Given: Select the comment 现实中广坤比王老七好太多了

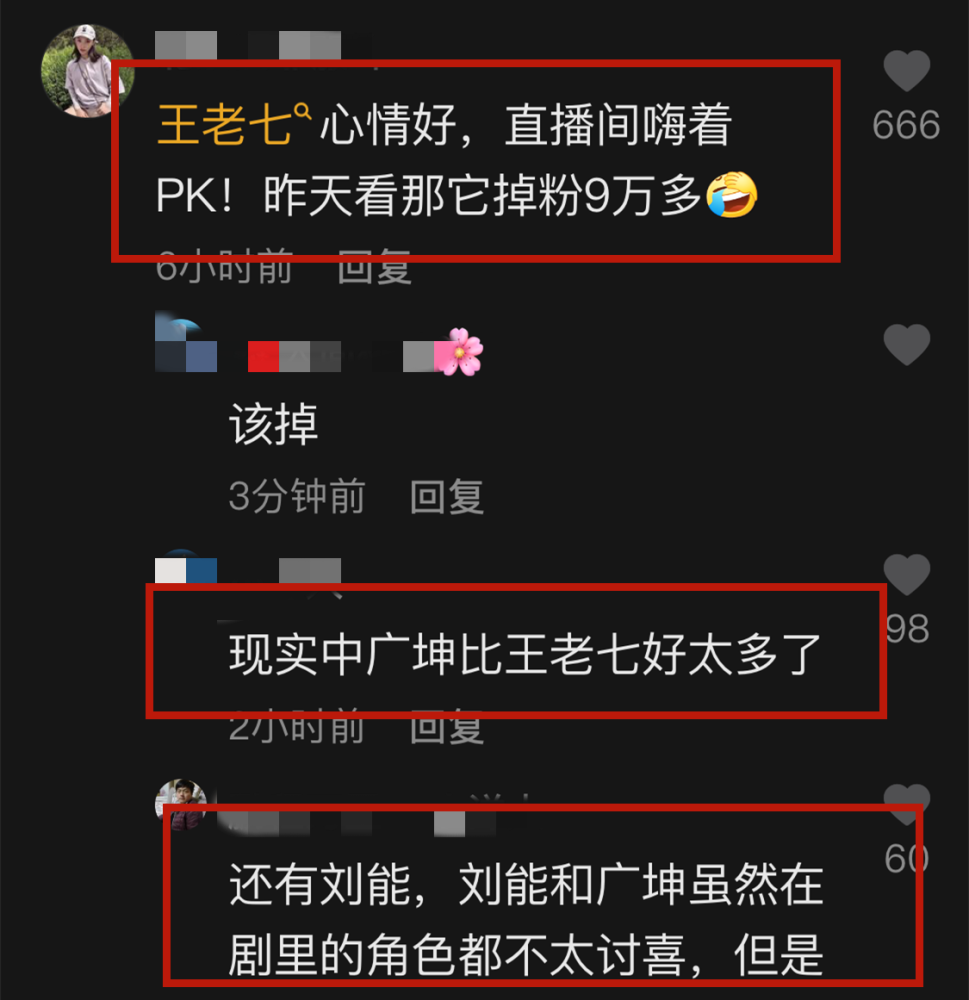Looking at the screenshot, I should (524, 654).
